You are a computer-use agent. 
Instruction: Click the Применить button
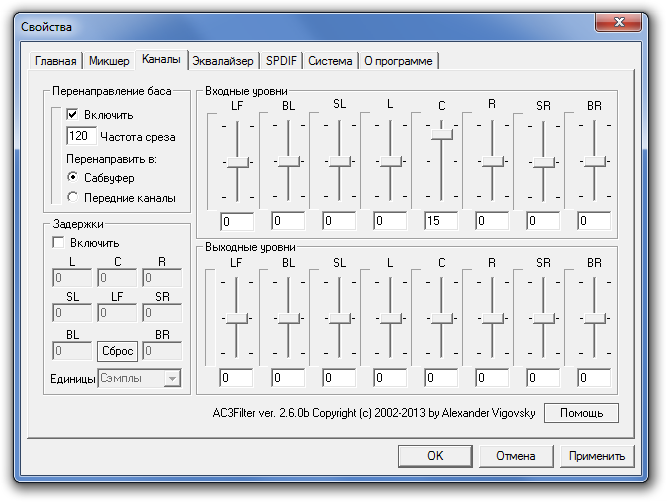point(597,456)
